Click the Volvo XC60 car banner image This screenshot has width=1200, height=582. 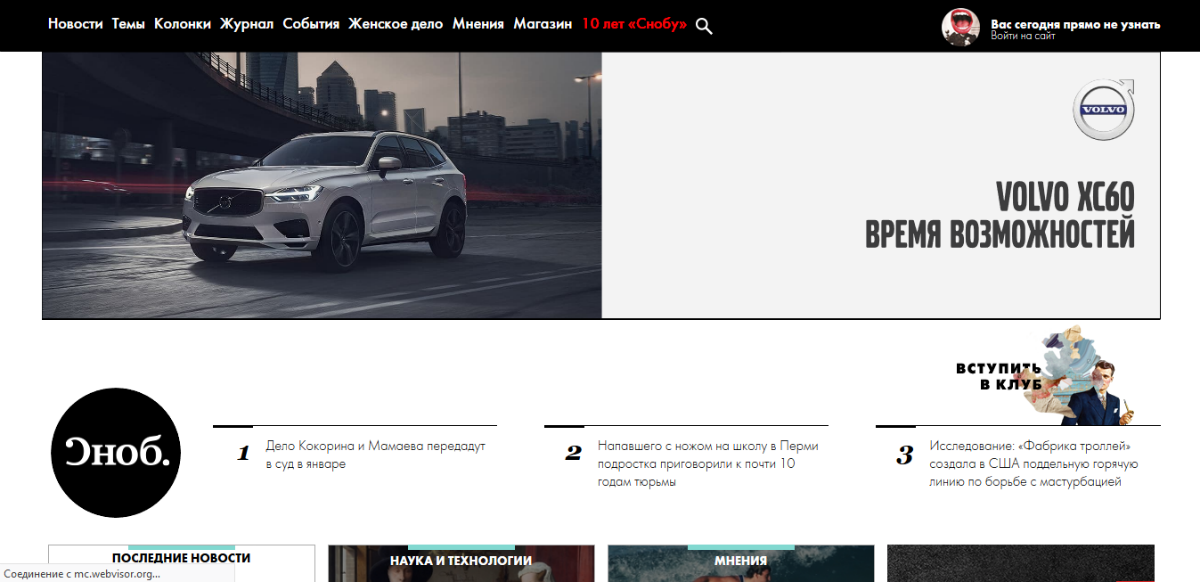[x=322, y=185]
